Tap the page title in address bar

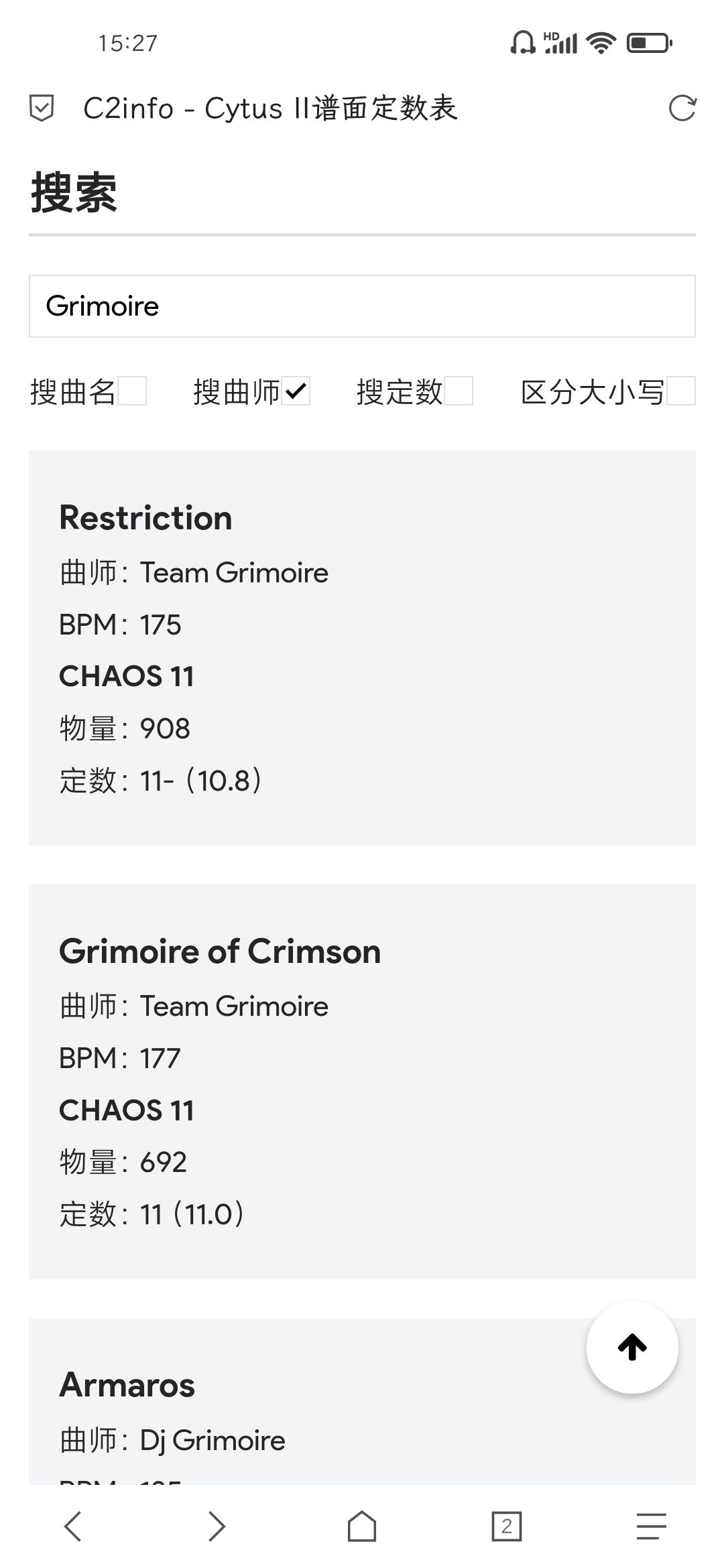click(270, 109)
